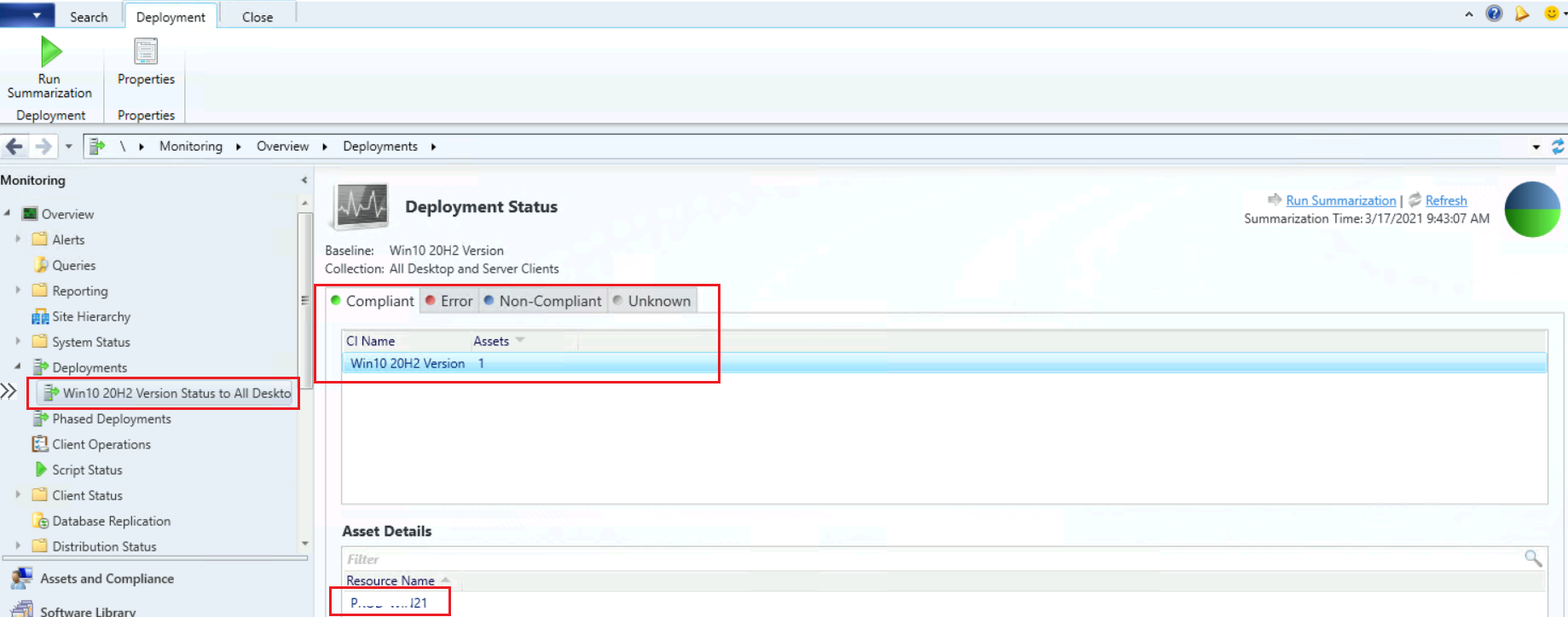Click the notification flag icon
This screenshot has height=617, width=1568.
click(x=1522, y=14)
